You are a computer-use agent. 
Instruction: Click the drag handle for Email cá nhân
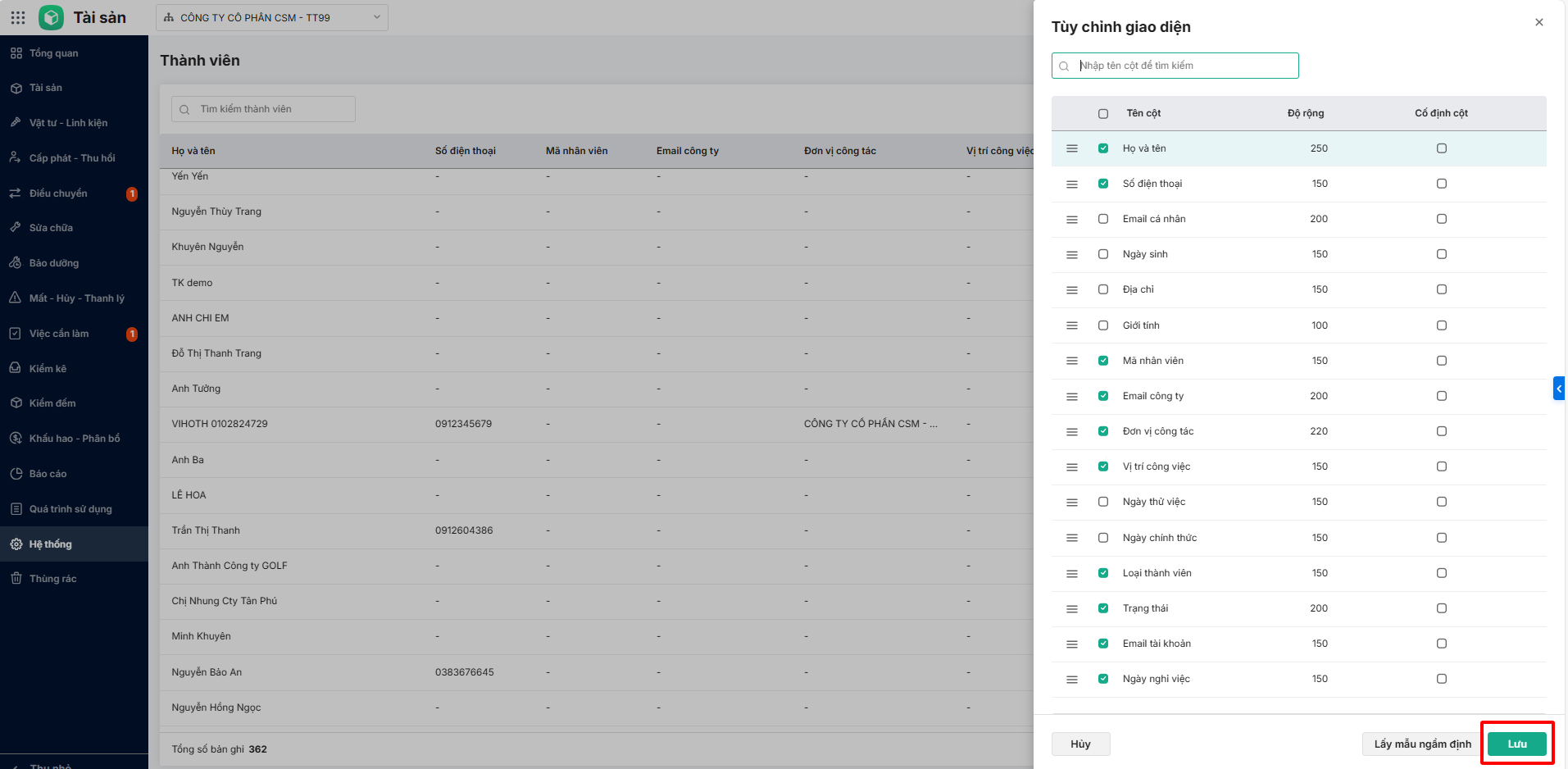click(x=1071, y=219)
